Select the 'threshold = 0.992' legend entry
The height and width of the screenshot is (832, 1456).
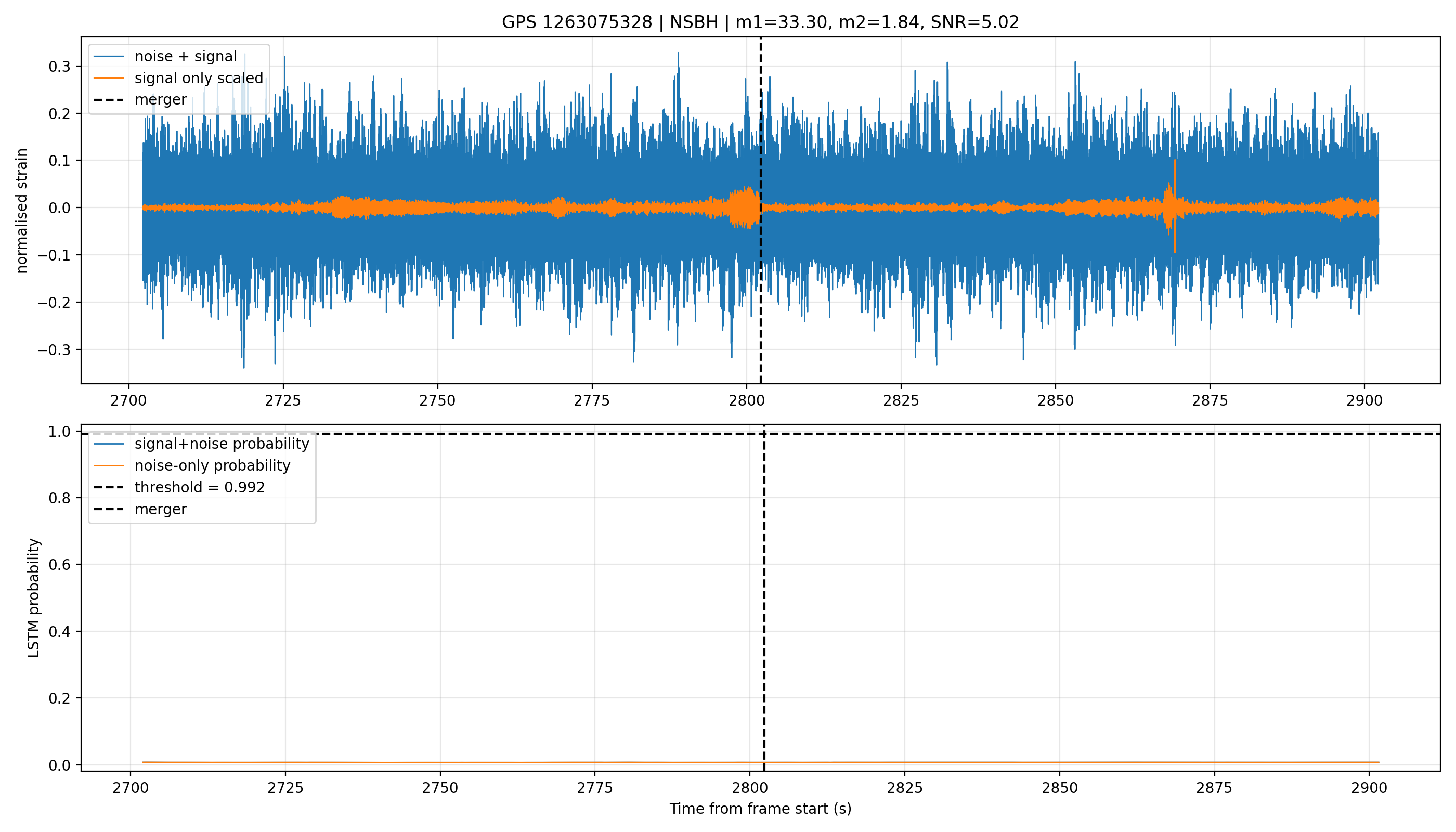pos(179,487)
